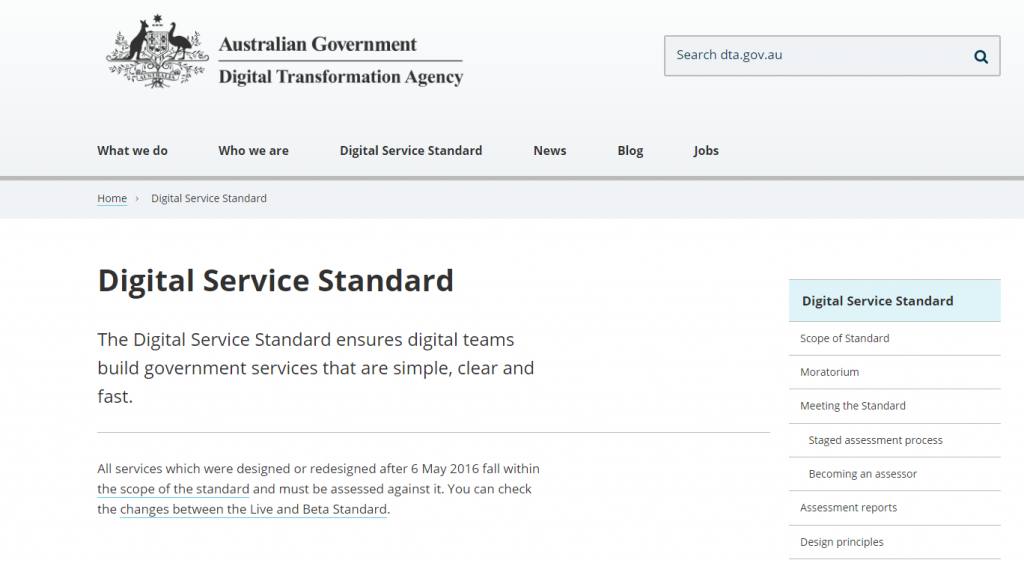The image size is (1024, 563).
Task: Click the search magnifier icon
Action: 981,57
